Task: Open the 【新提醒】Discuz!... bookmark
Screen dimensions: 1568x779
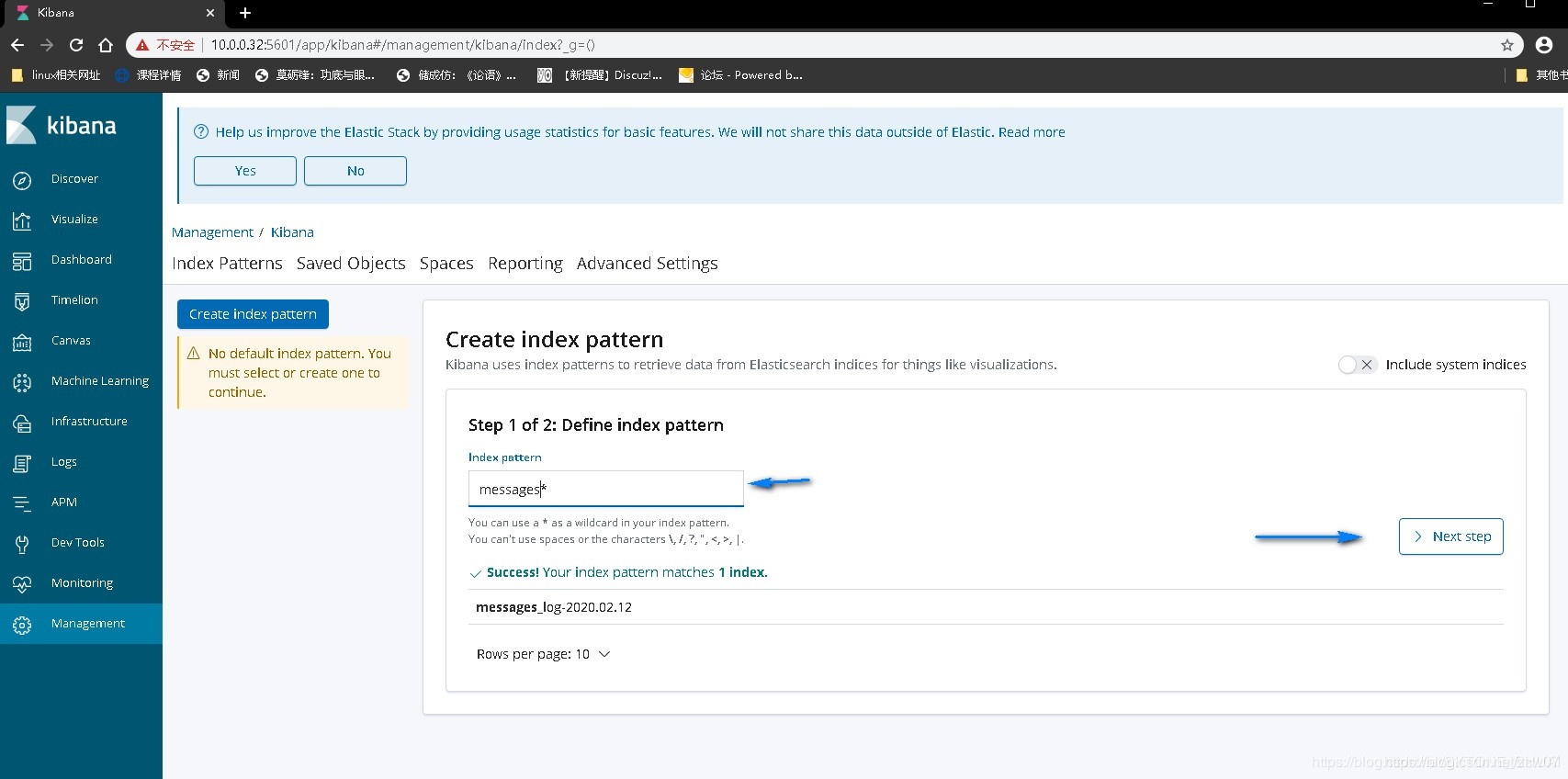Action: (601, 75)
